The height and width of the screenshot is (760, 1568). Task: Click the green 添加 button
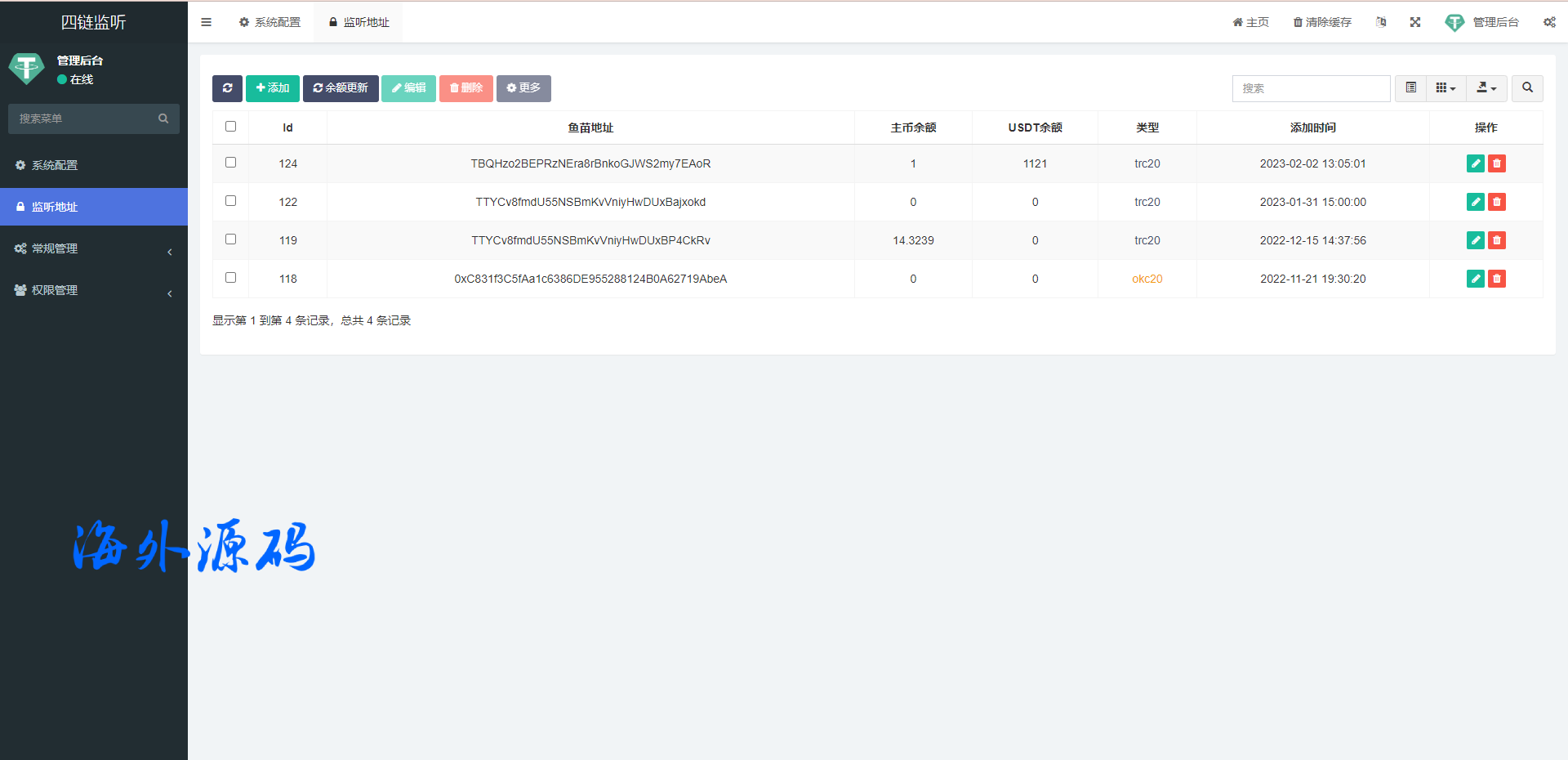(x=273, y=88)
